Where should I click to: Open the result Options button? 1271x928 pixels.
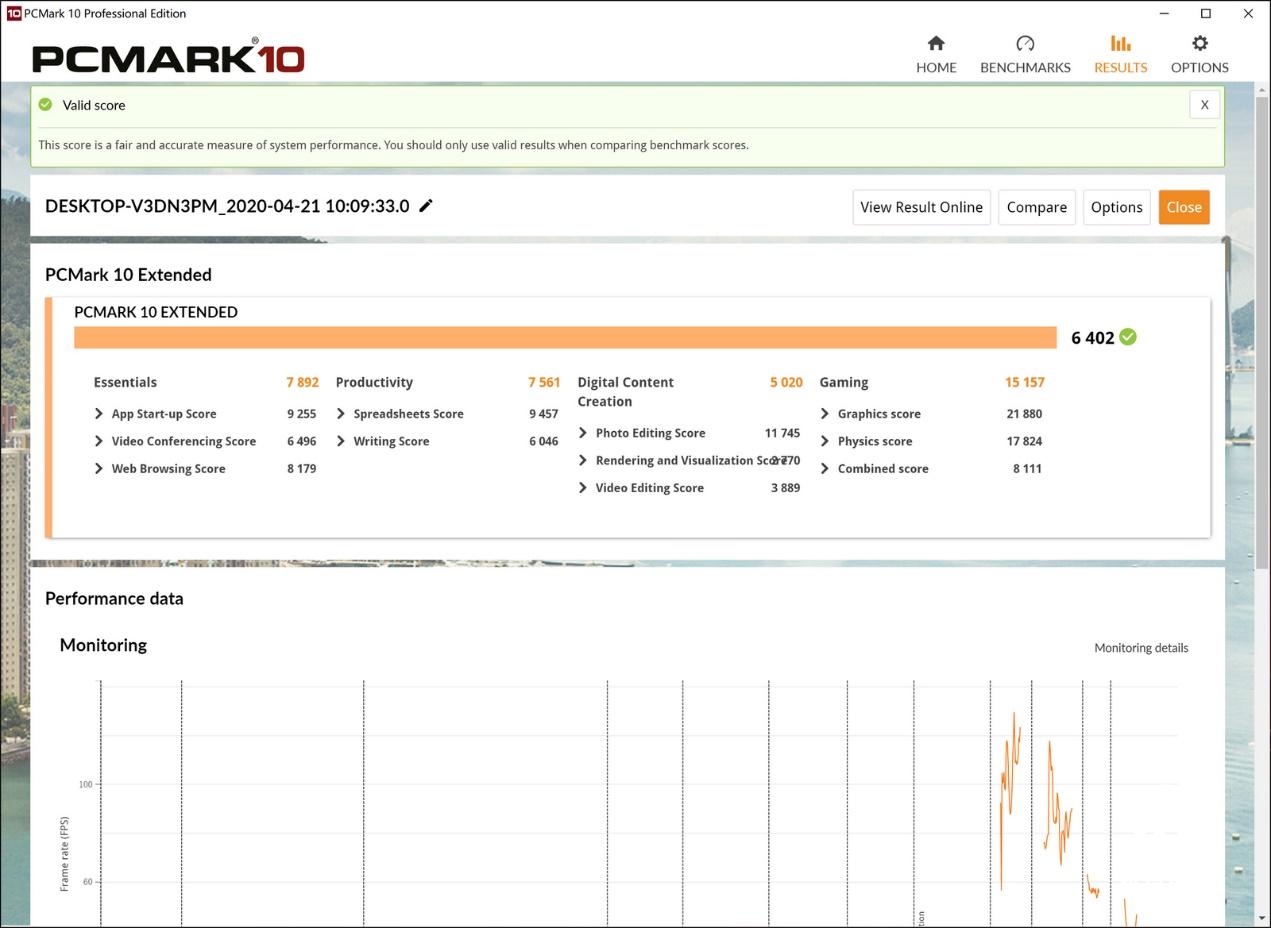pyautogui.click(x=1116, y=207)
